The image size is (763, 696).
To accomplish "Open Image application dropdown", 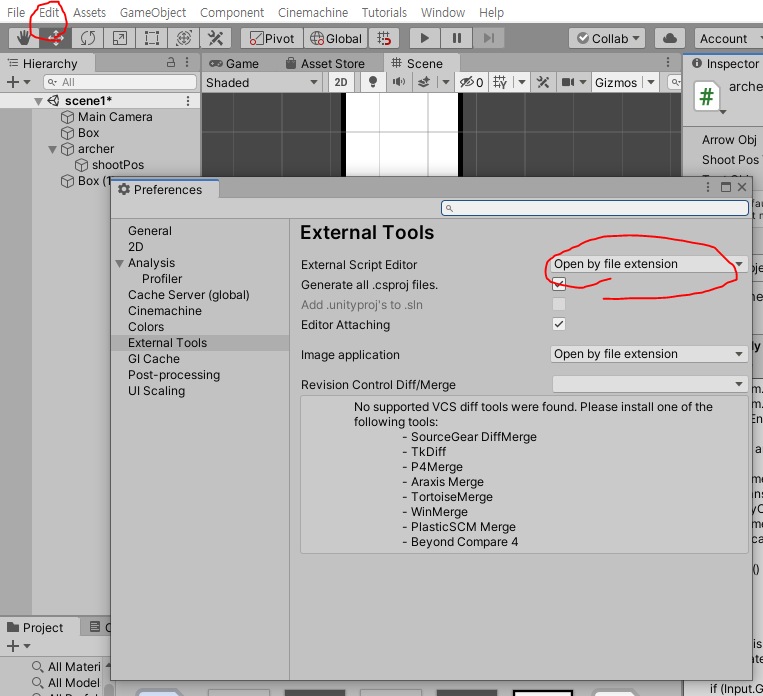I will tap(649, 354).
